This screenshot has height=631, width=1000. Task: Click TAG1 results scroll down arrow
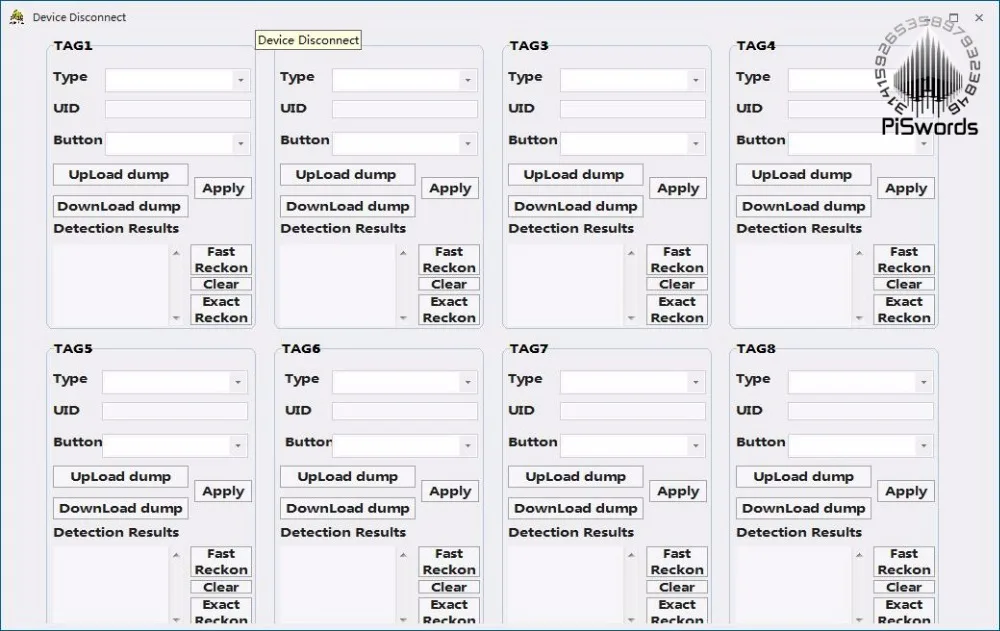[176, 318]
